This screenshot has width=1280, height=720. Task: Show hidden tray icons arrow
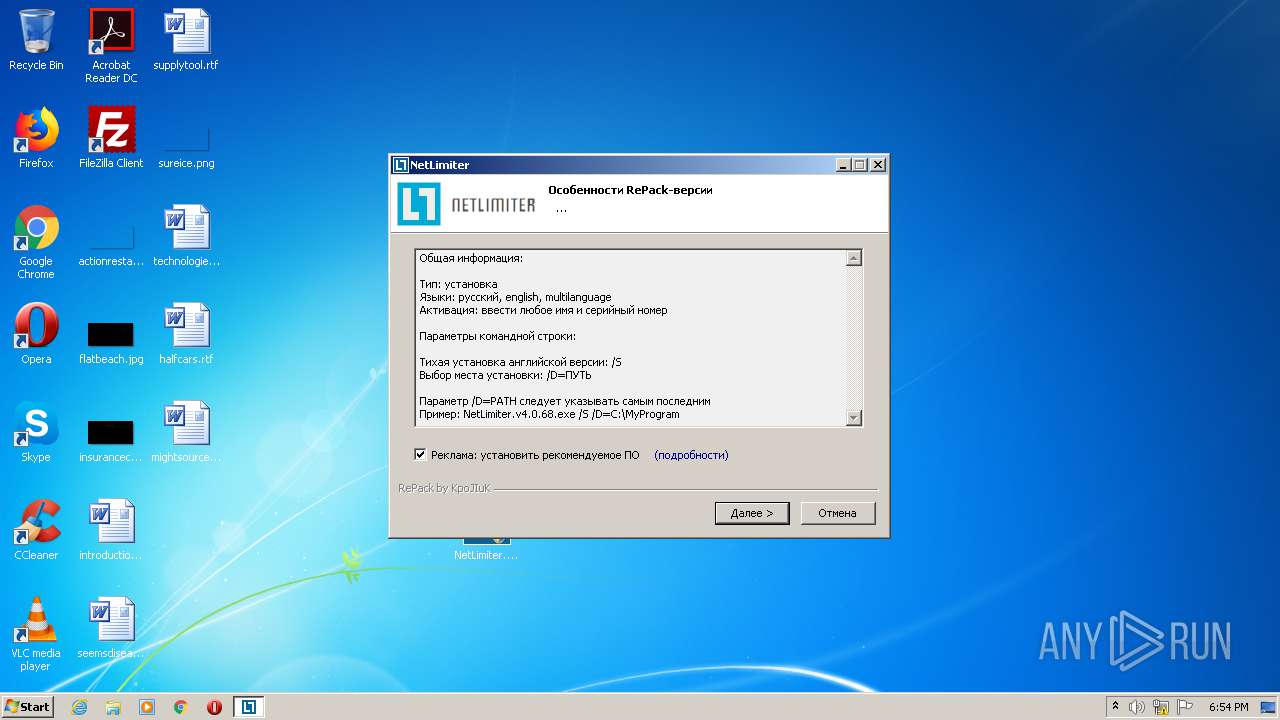[1115, 707]
